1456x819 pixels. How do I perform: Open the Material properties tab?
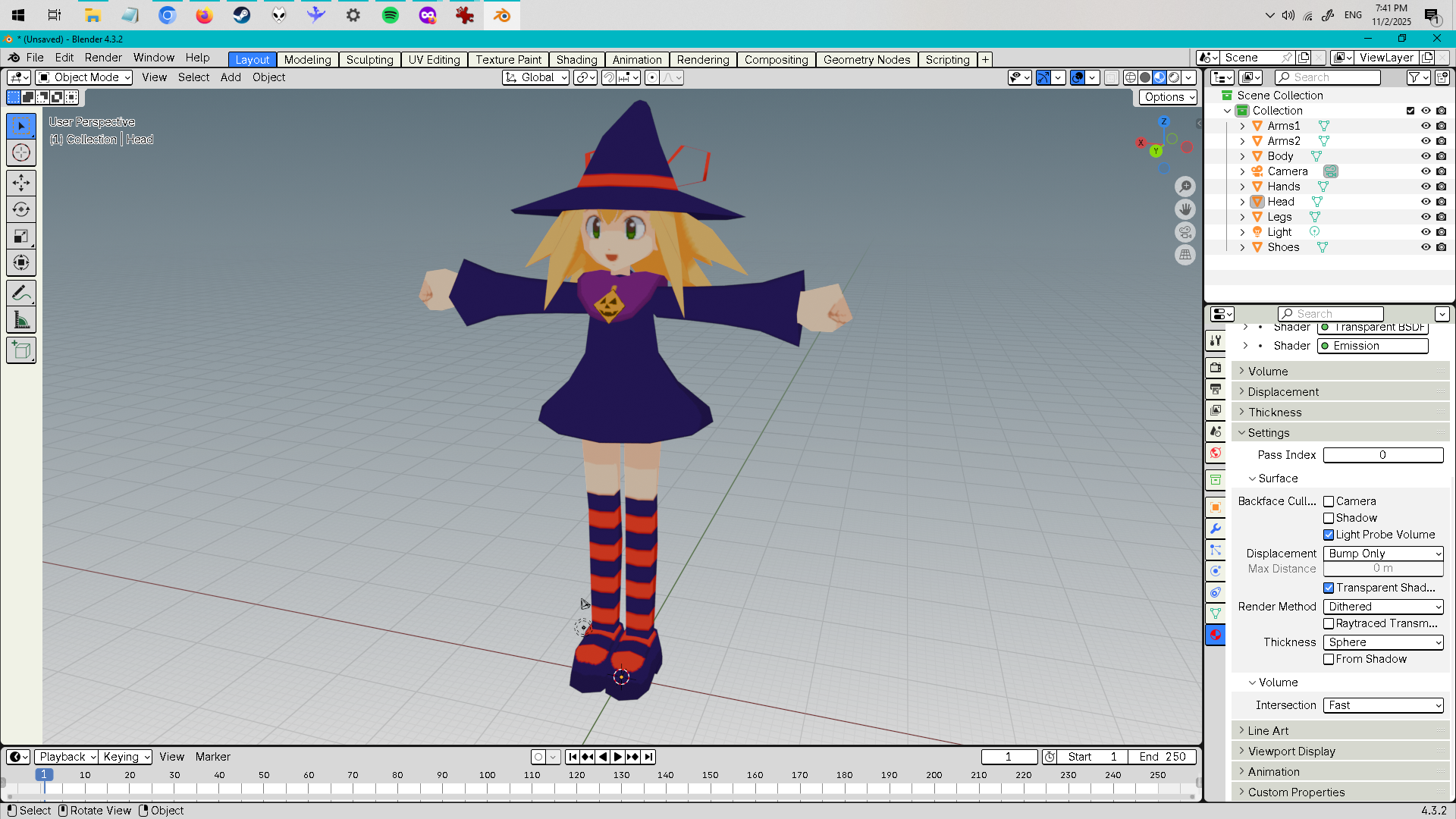tap(1216, 635)
